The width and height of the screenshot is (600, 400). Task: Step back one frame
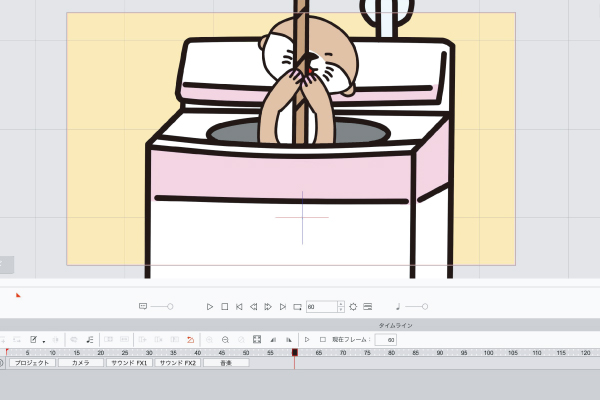click(253, 307)
